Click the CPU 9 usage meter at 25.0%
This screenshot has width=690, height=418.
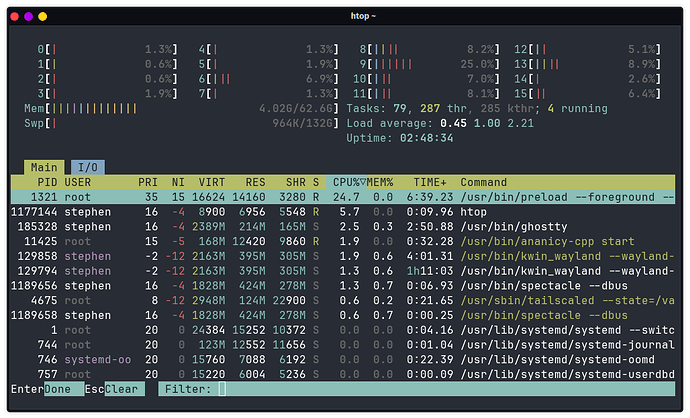430,64
